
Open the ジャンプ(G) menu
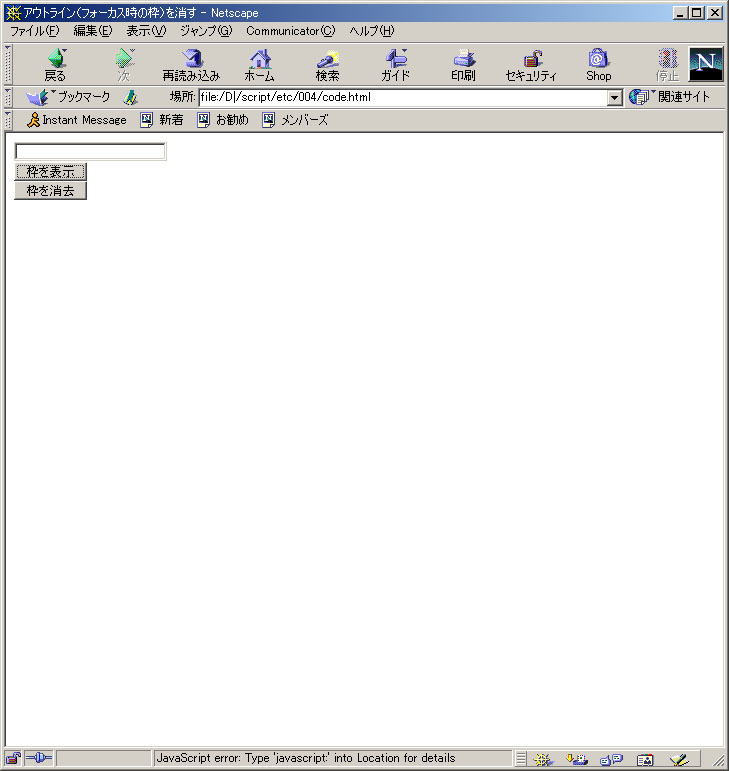[206, 31]
